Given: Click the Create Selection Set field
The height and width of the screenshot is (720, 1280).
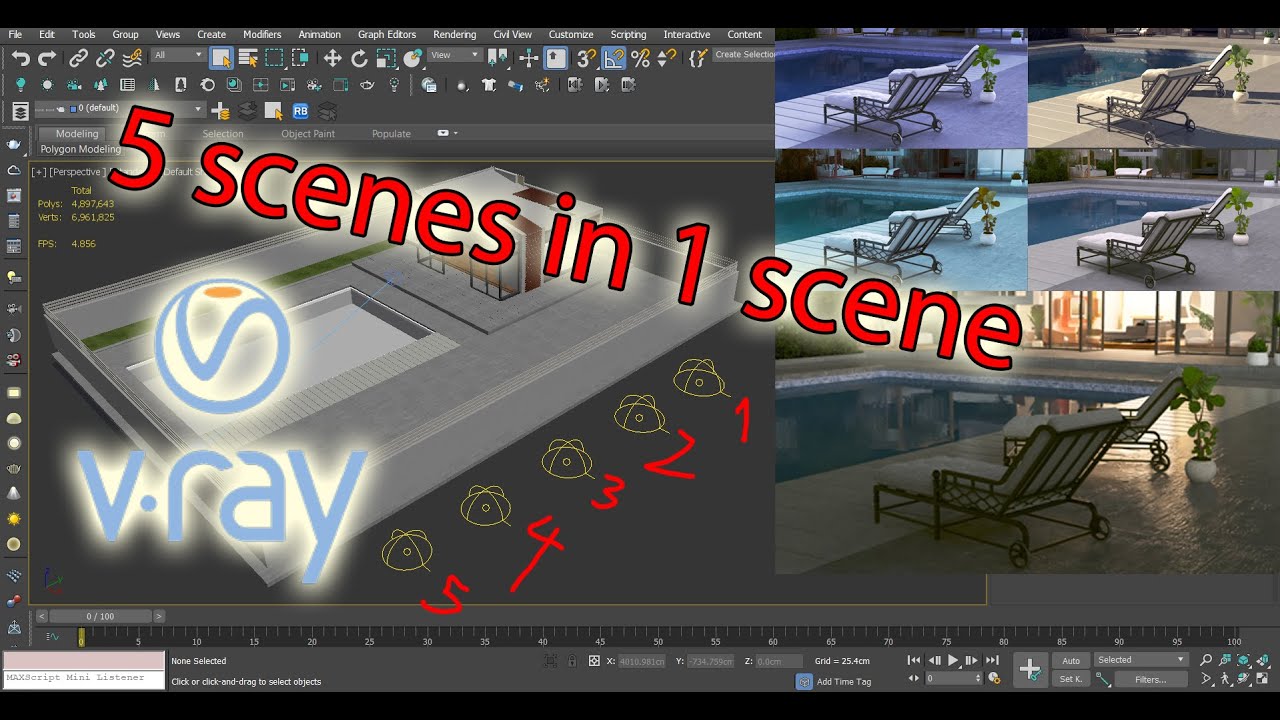Looking at the screenshot, I should tap(744, 55).
